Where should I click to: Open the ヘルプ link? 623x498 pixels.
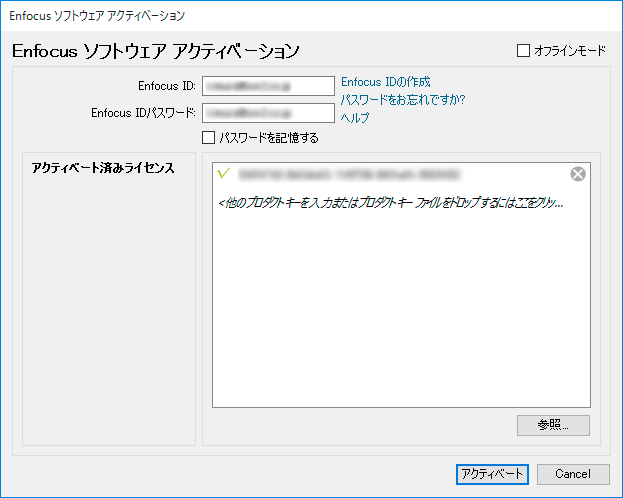355,117
